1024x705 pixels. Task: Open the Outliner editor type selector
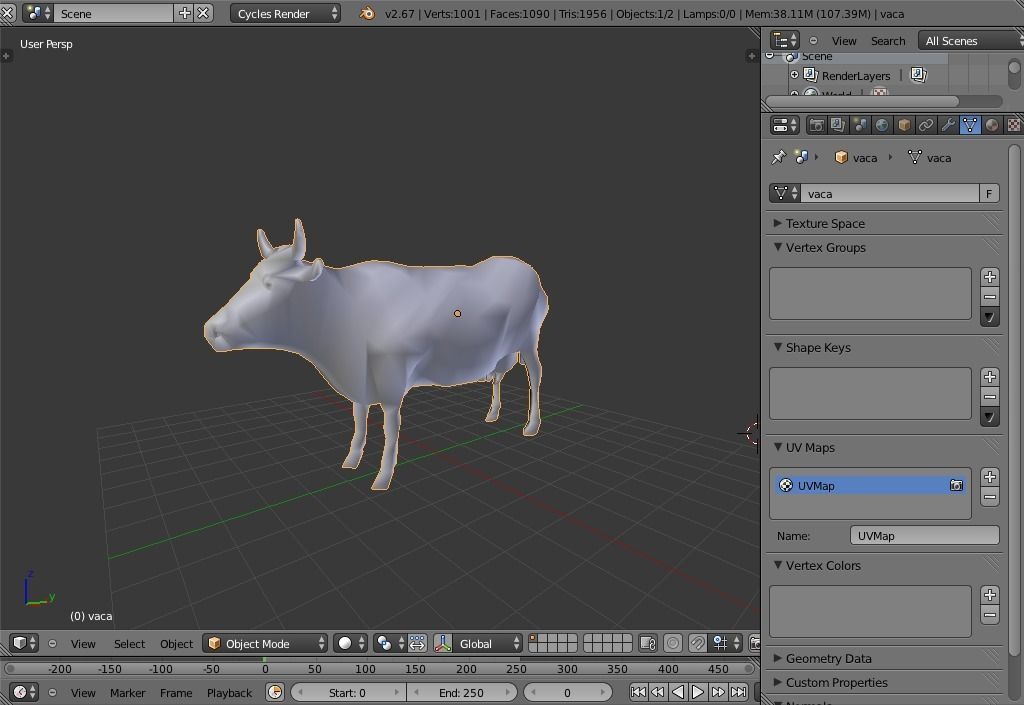tap(784, 40)
